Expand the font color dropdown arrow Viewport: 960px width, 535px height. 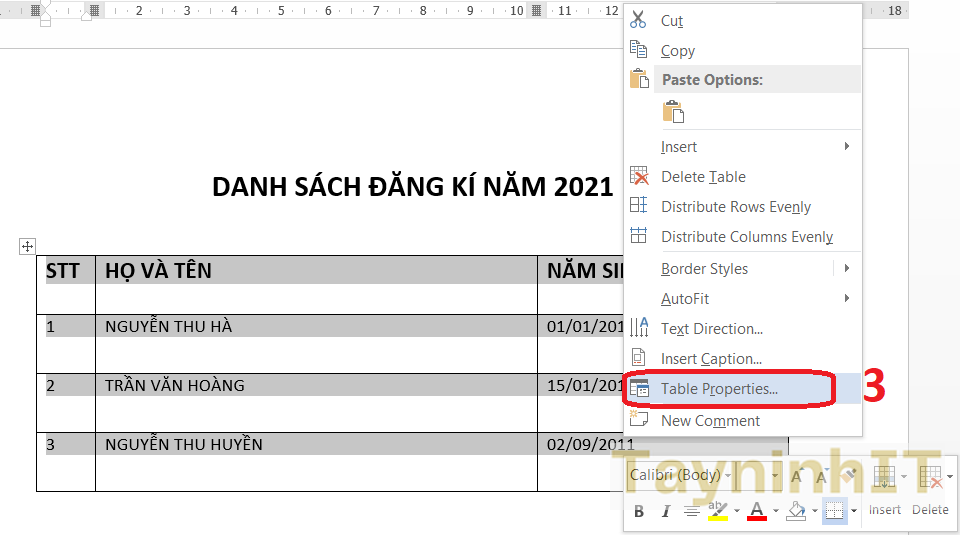click(776, 511)
